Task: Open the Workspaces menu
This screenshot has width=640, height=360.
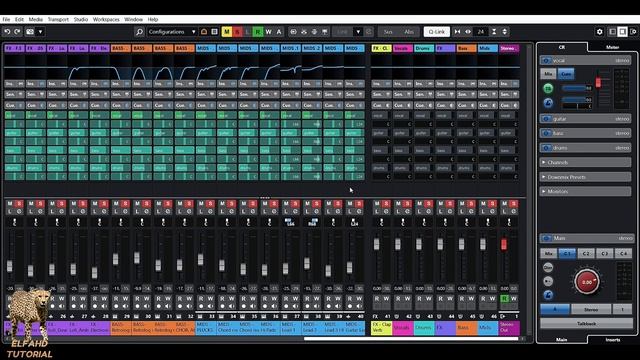Action: tap(106, 19)
